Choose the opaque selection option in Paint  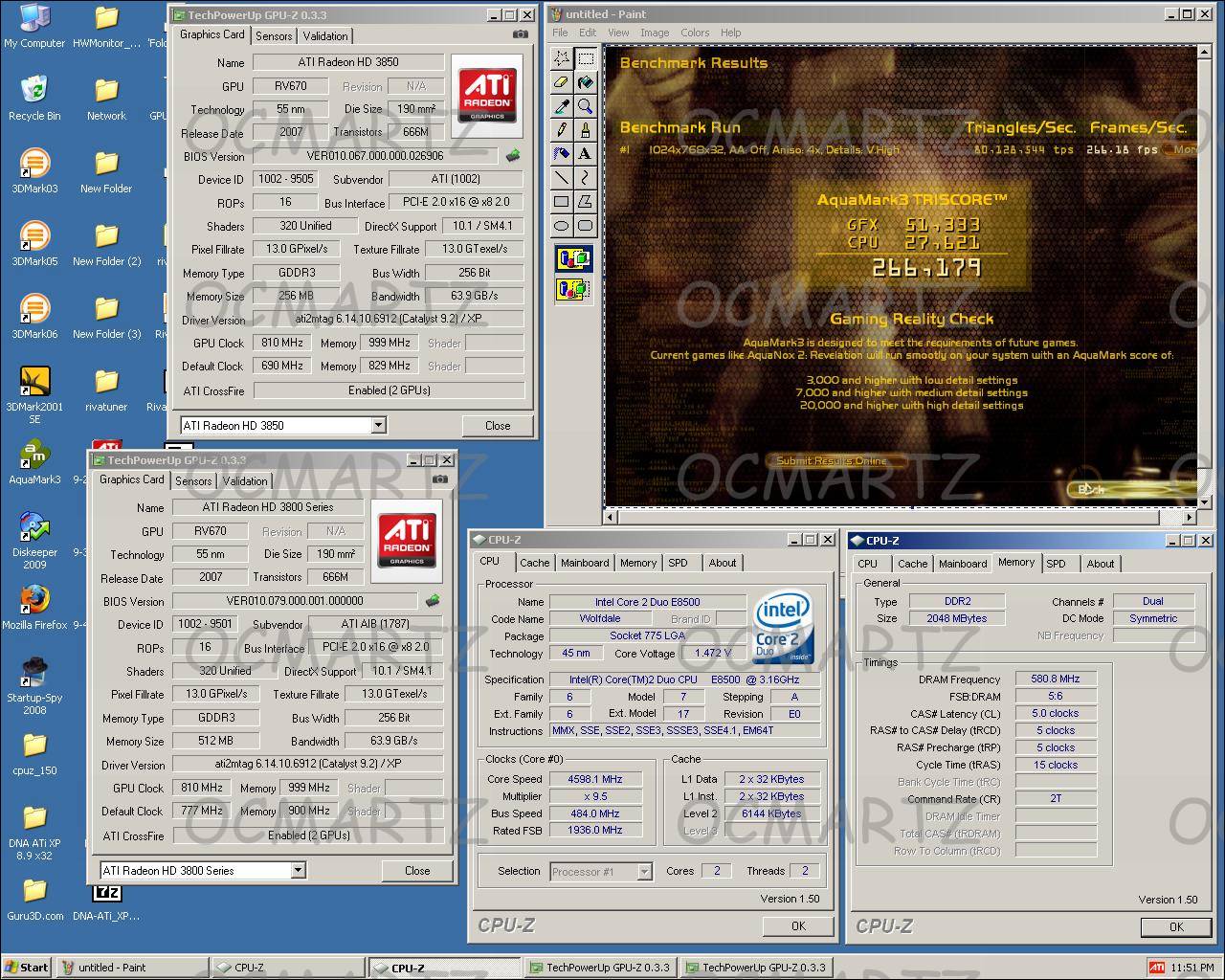tap(573, 258)
